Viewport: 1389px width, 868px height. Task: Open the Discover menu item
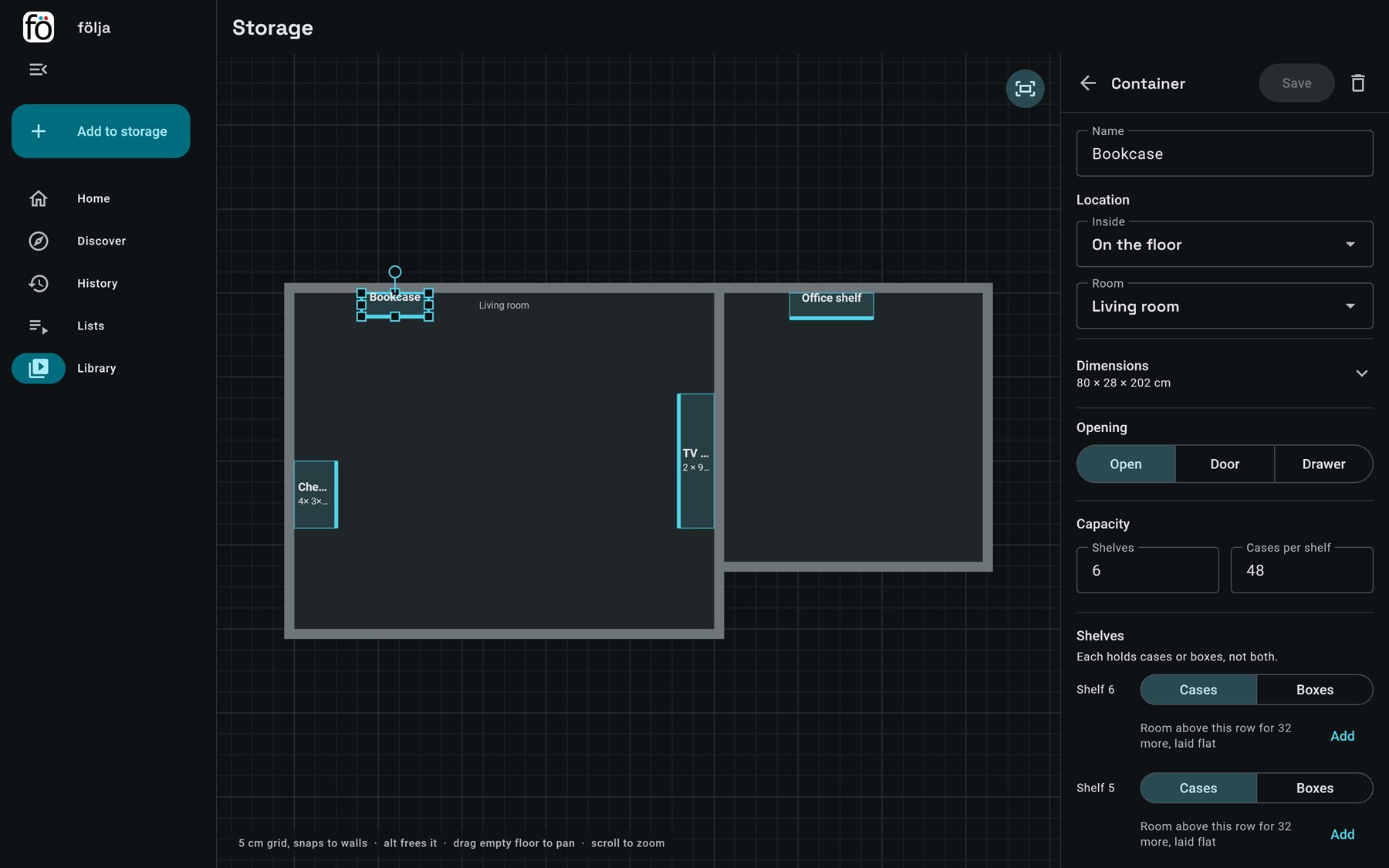(101, 241)
